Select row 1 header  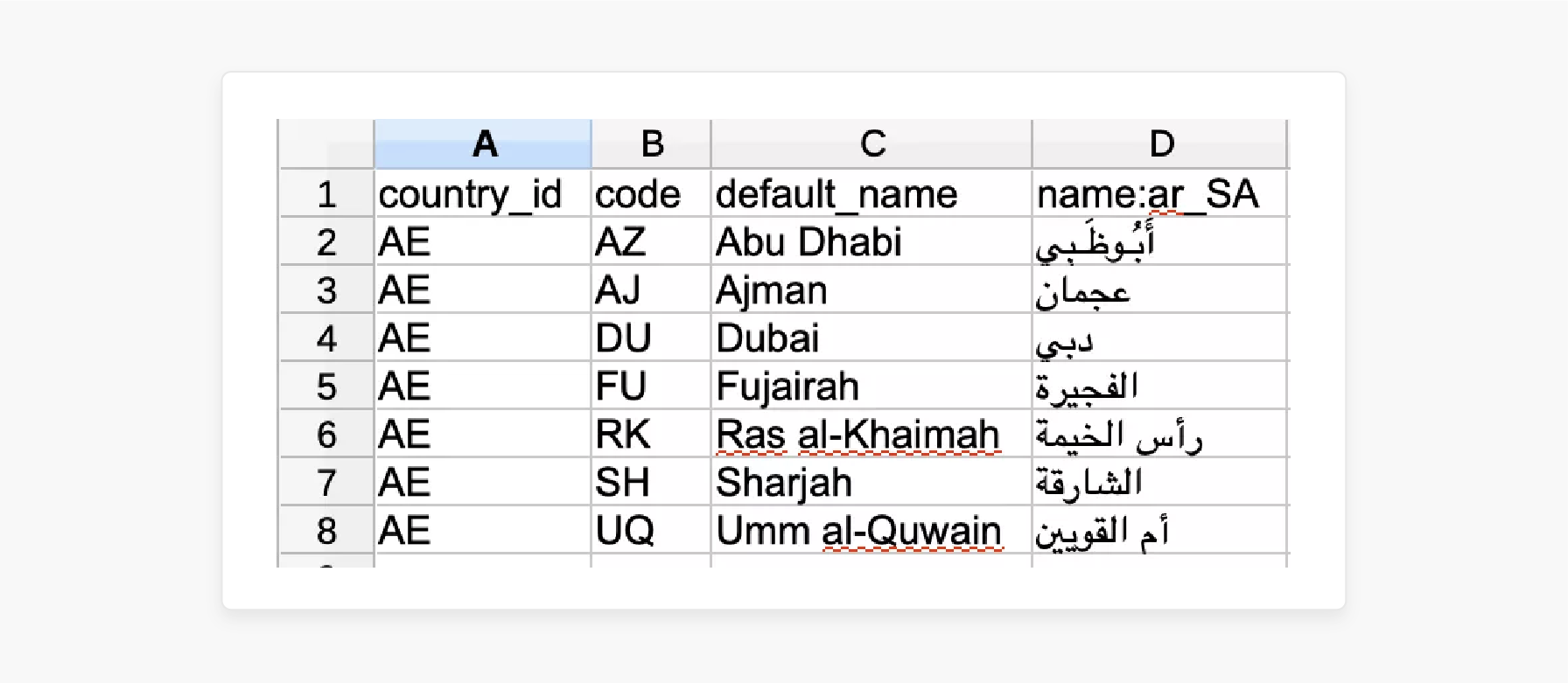pos(326,193)
